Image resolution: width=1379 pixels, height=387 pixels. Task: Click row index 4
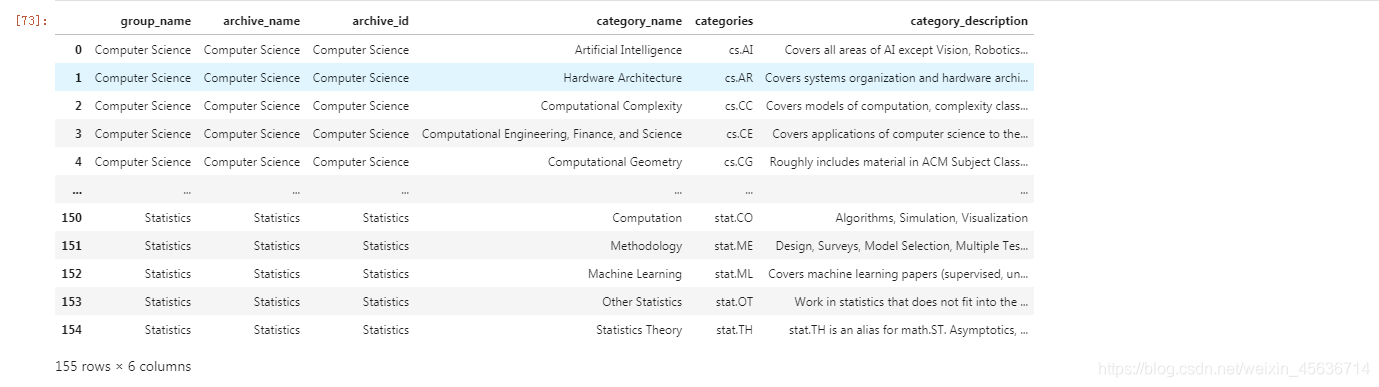(x=78, y=162)
